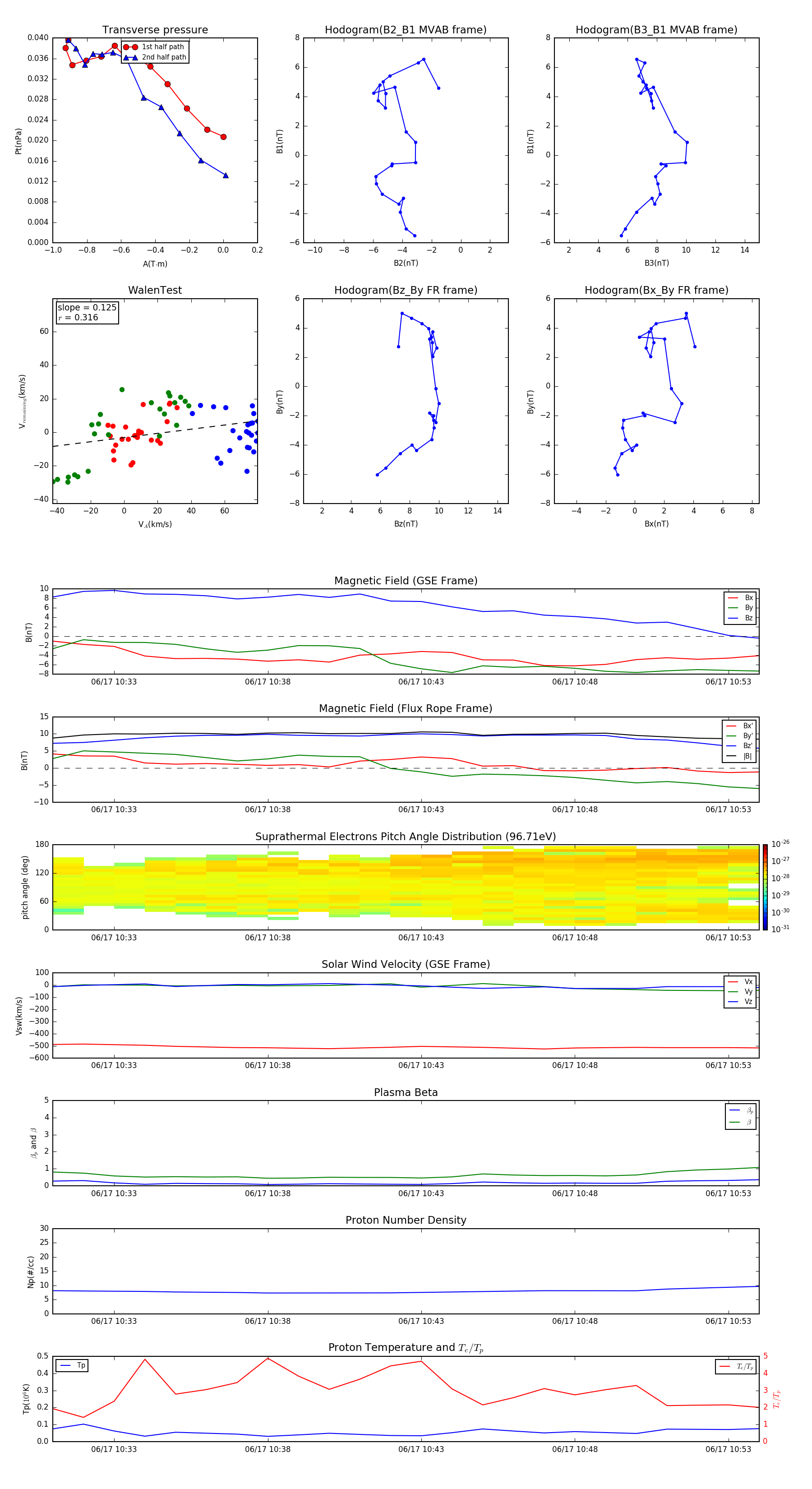
Task: Click the "Hodogram(Bz_By FR frame)" title
Action: (x=406, y=290)
